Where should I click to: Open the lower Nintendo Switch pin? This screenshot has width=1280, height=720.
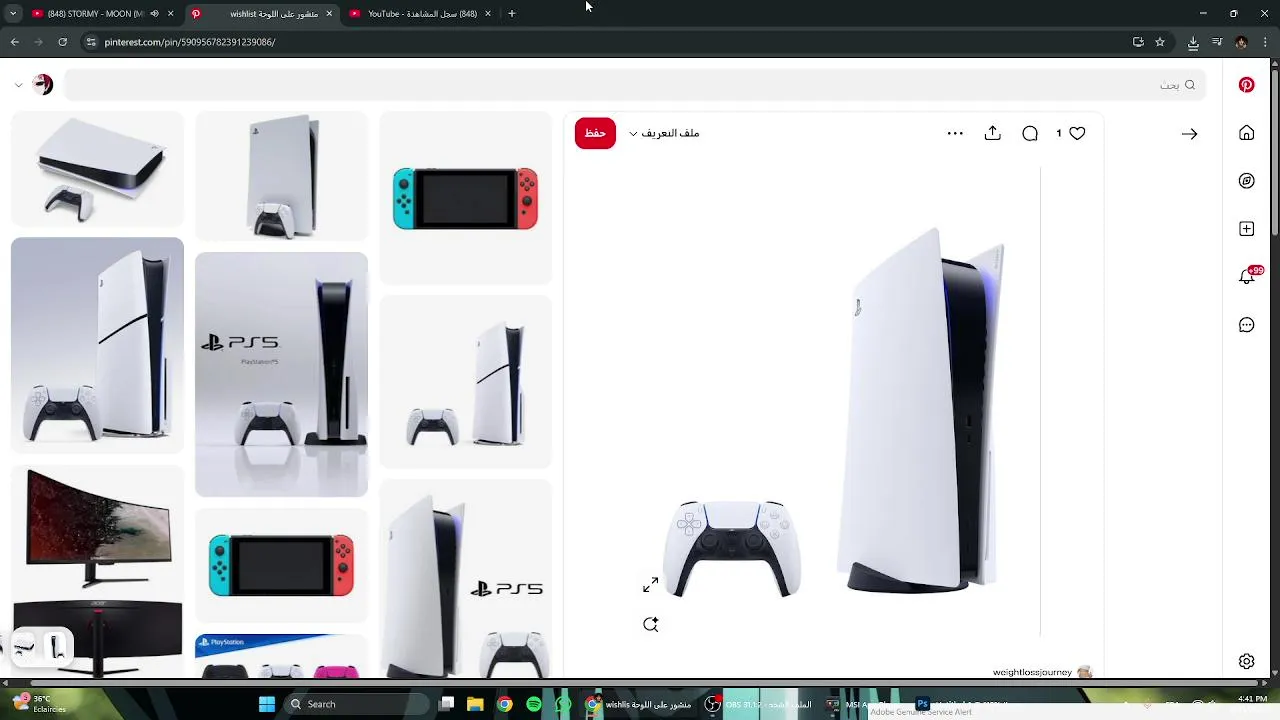coord(281,566)
